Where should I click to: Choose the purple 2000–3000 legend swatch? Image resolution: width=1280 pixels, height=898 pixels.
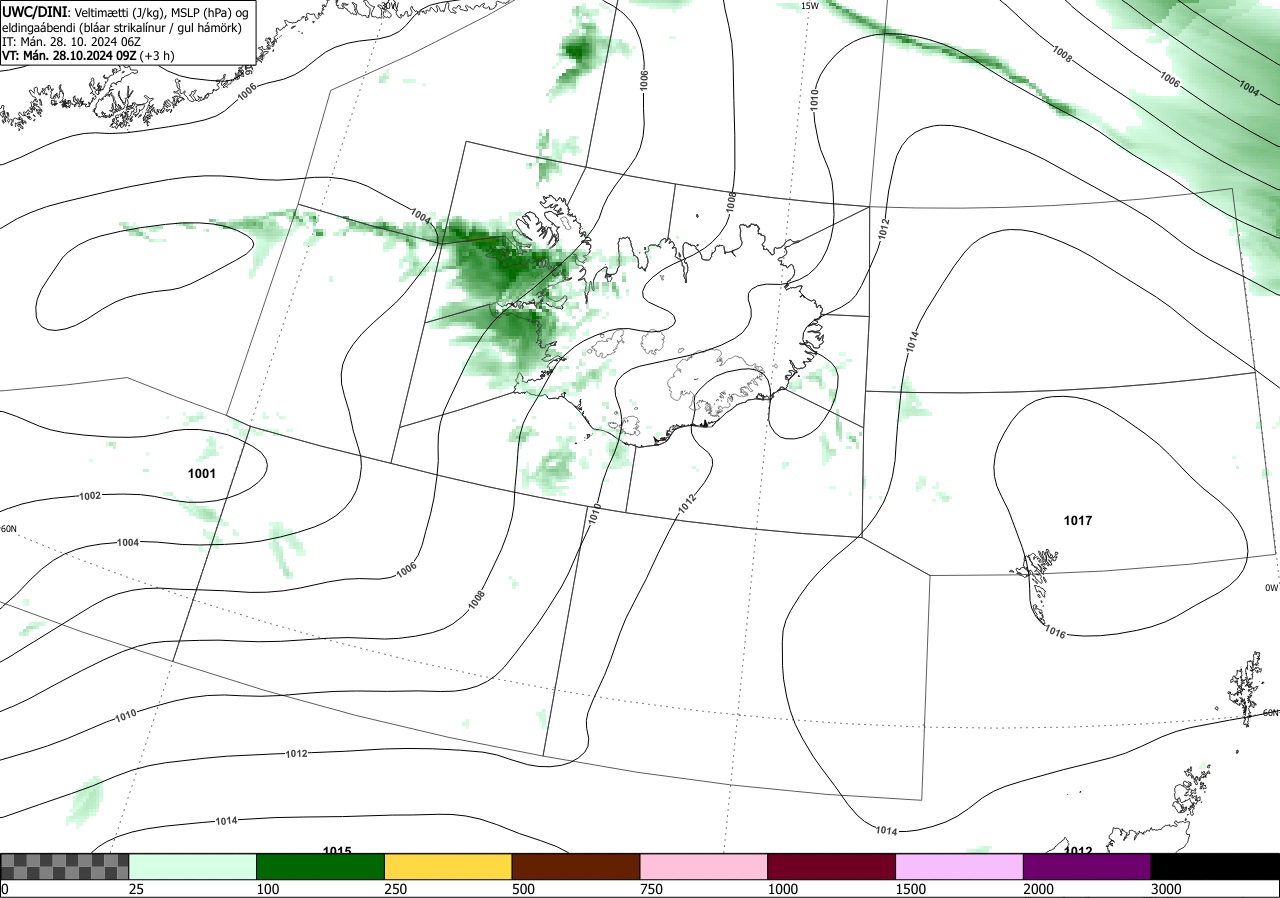coord(1087,866)
